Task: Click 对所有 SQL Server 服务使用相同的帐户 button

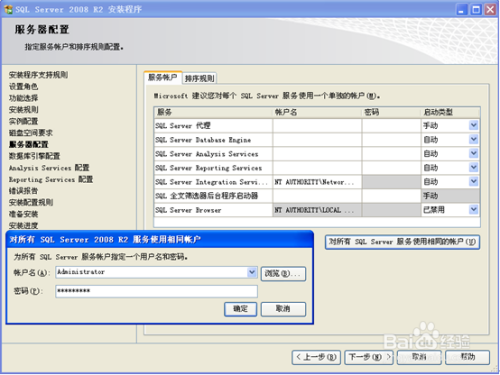Action: 402,242
